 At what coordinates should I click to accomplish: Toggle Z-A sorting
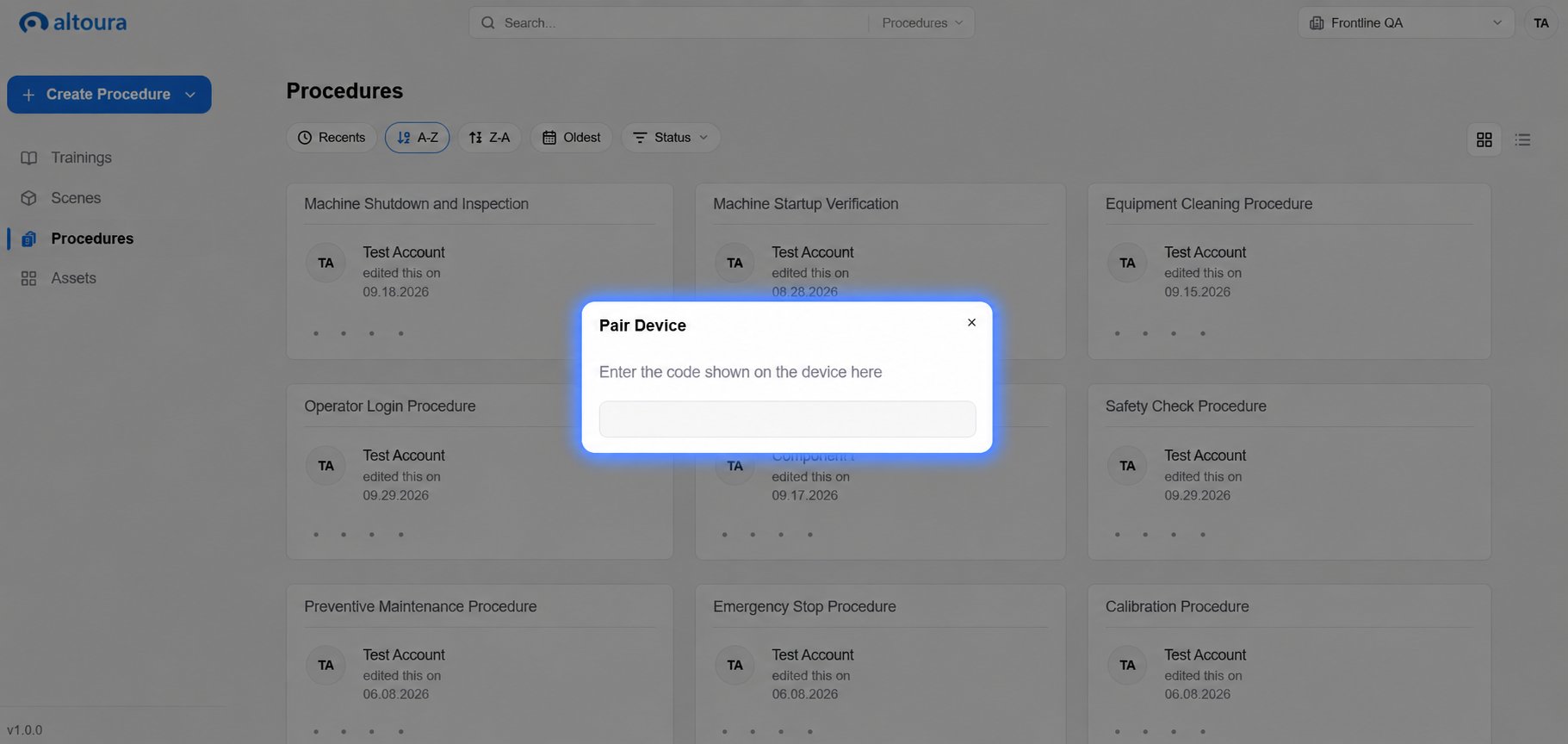tap(489, 138)
